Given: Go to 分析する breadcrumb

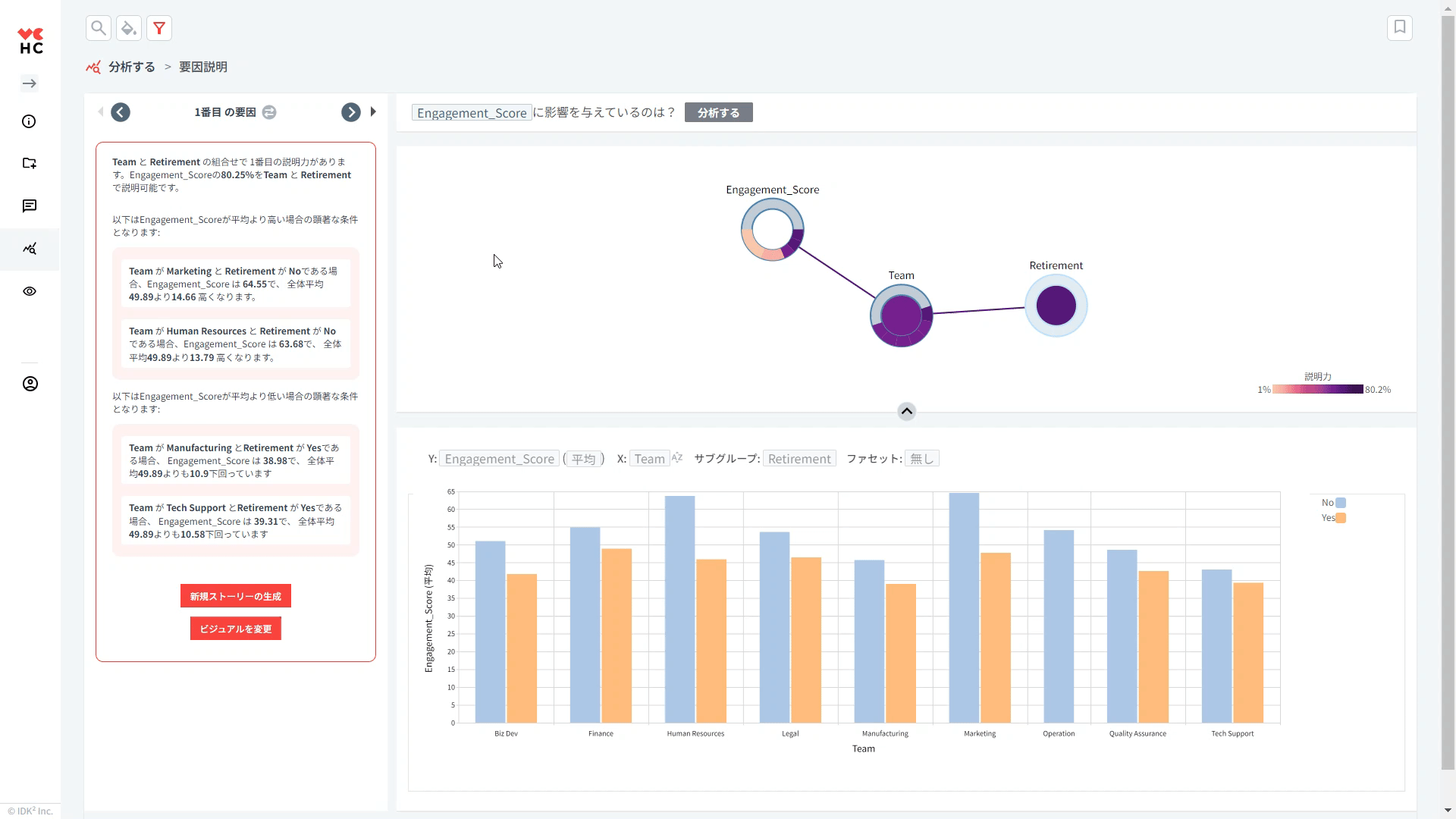Looking at the screenshot, I should point(131,67).
